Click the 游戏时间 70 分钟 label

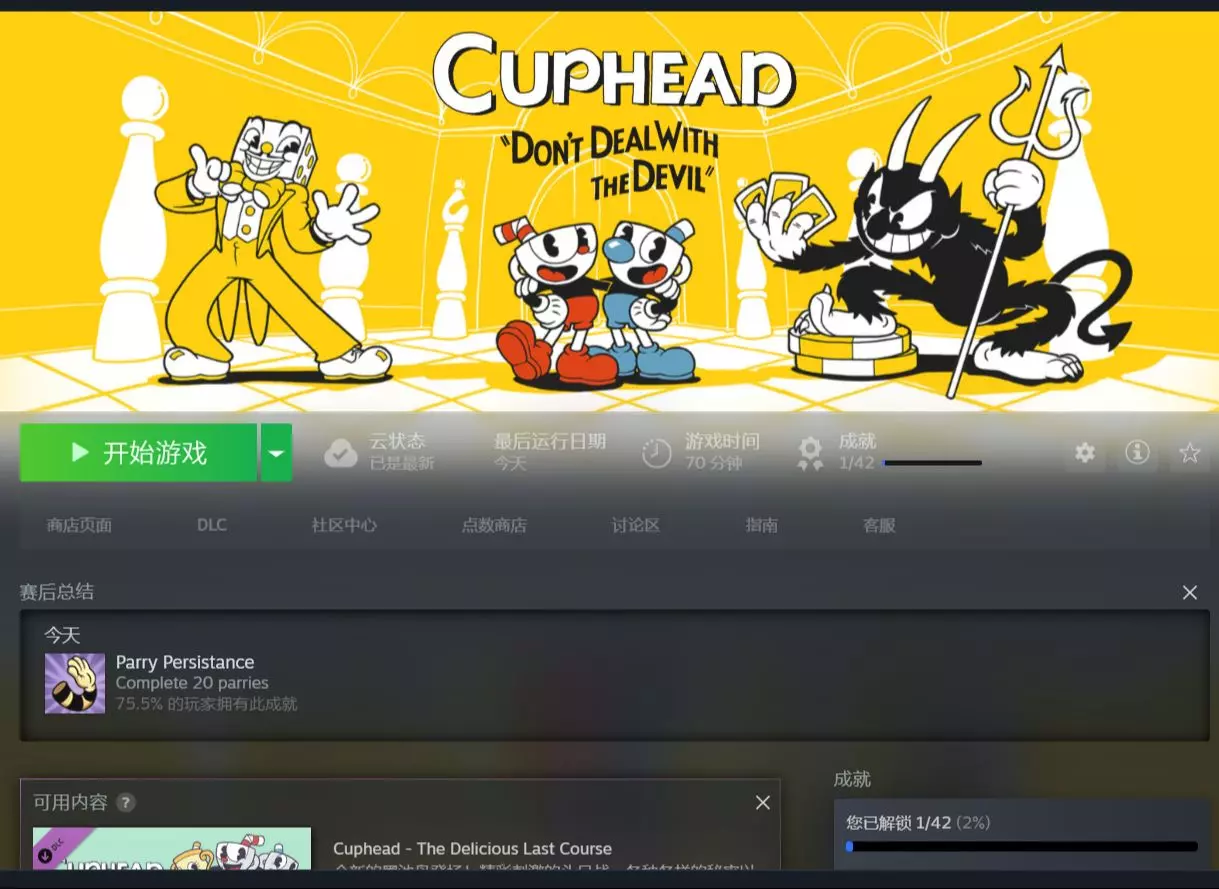[722, 452]
